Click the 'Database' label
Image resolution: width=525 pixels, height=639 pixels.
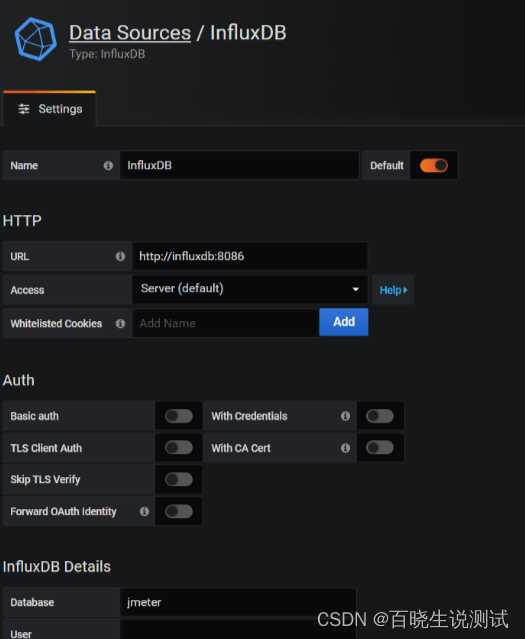32,602
